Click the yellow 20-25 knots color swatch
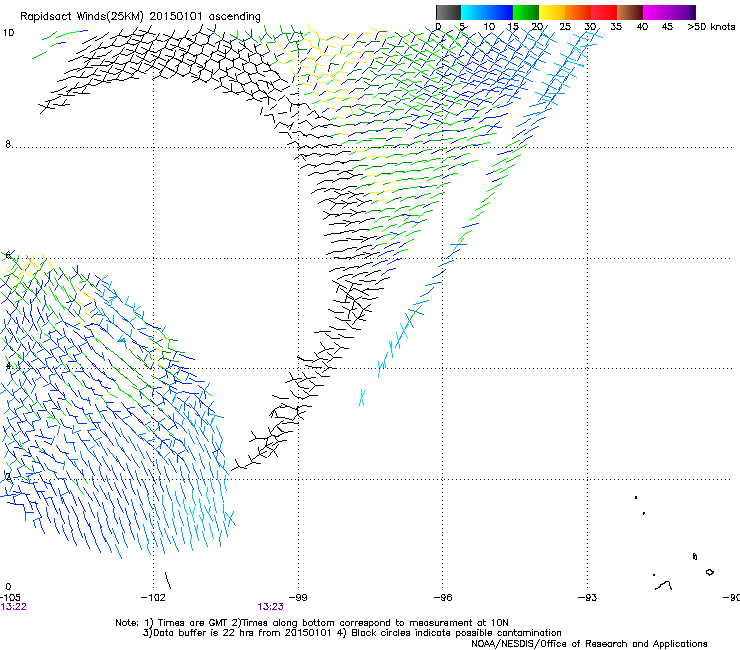 (552, 12)
